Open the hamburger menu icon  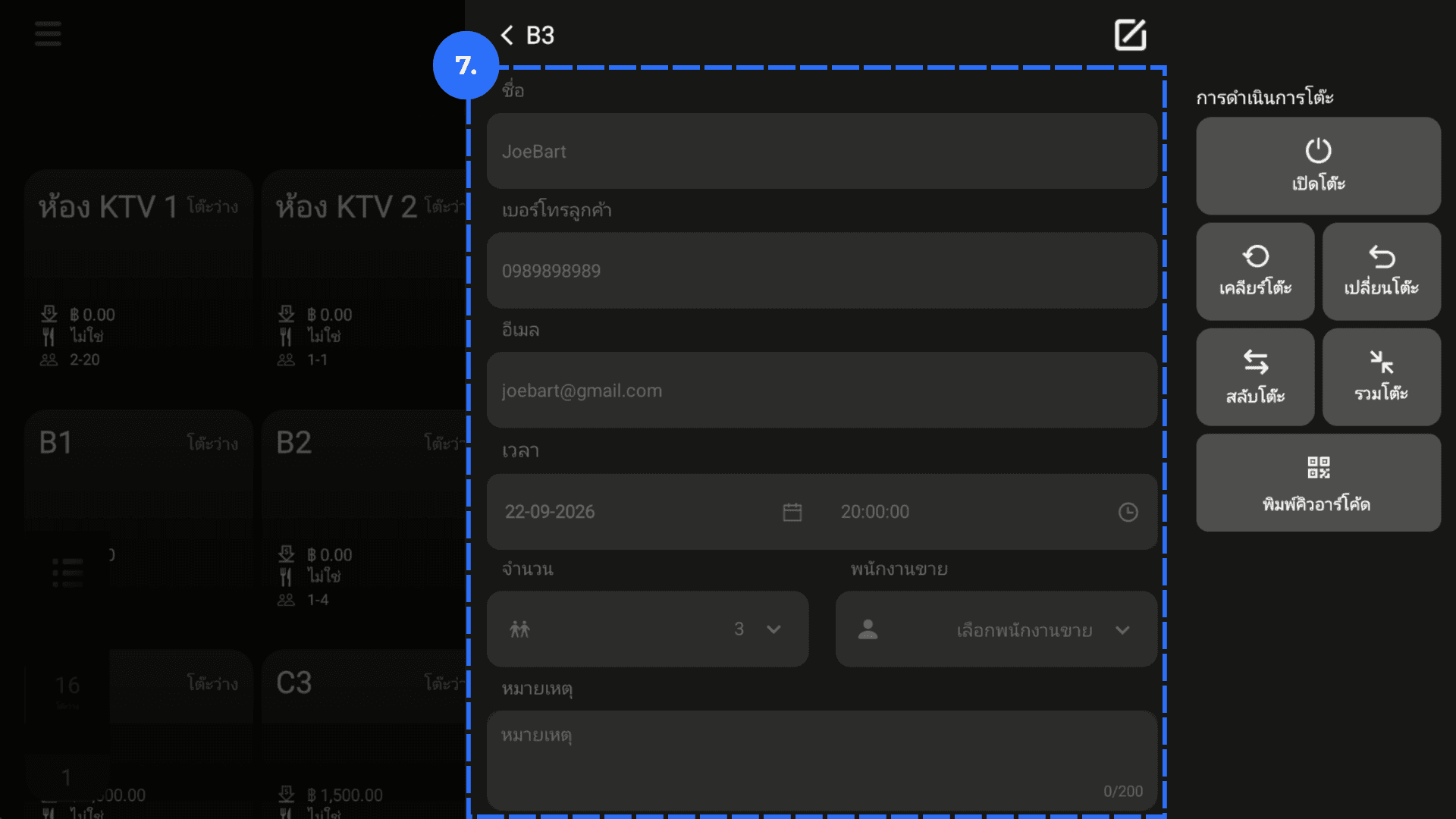48,33
